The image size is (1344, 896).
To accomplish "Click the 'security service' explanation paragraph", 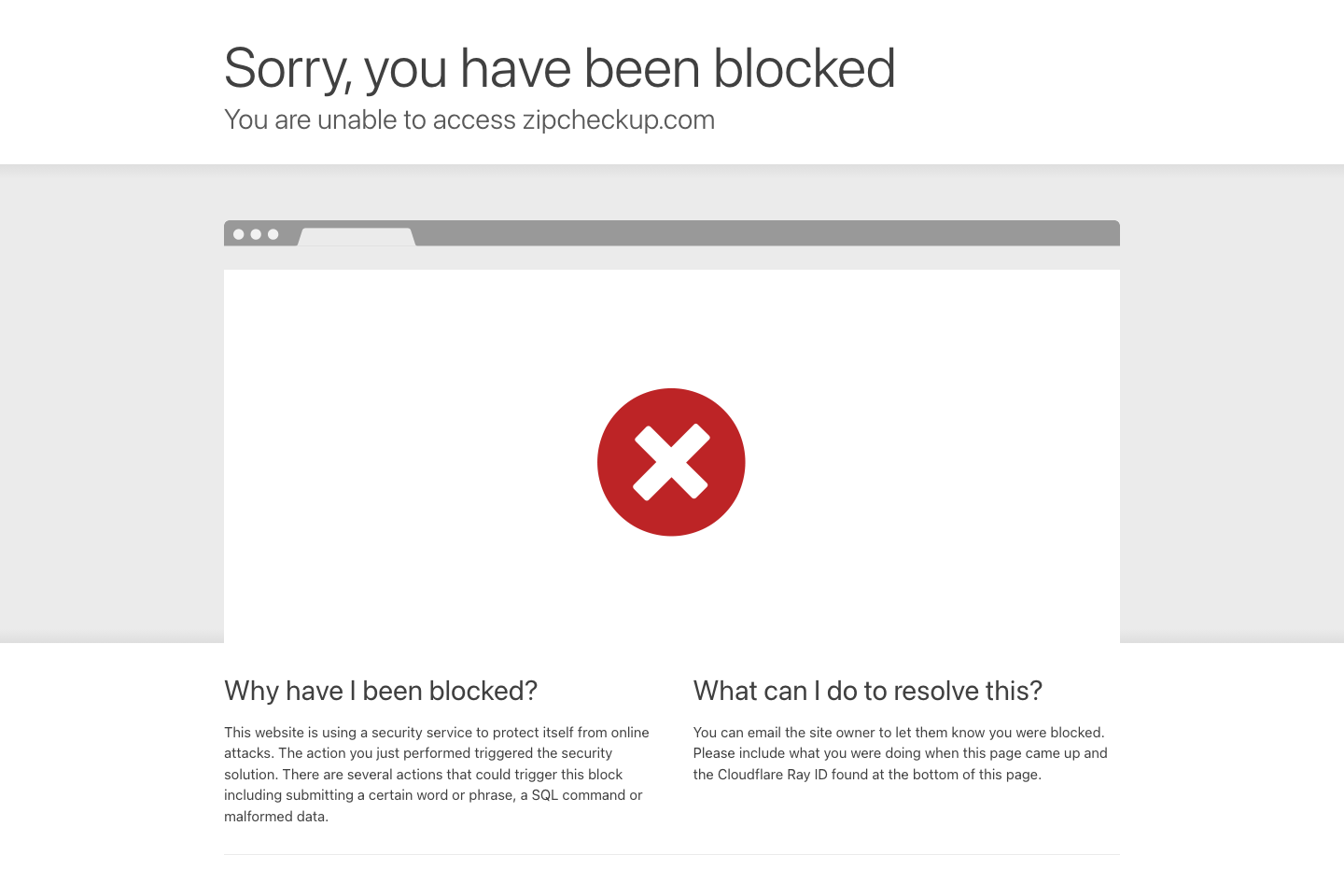I will 437,775.
